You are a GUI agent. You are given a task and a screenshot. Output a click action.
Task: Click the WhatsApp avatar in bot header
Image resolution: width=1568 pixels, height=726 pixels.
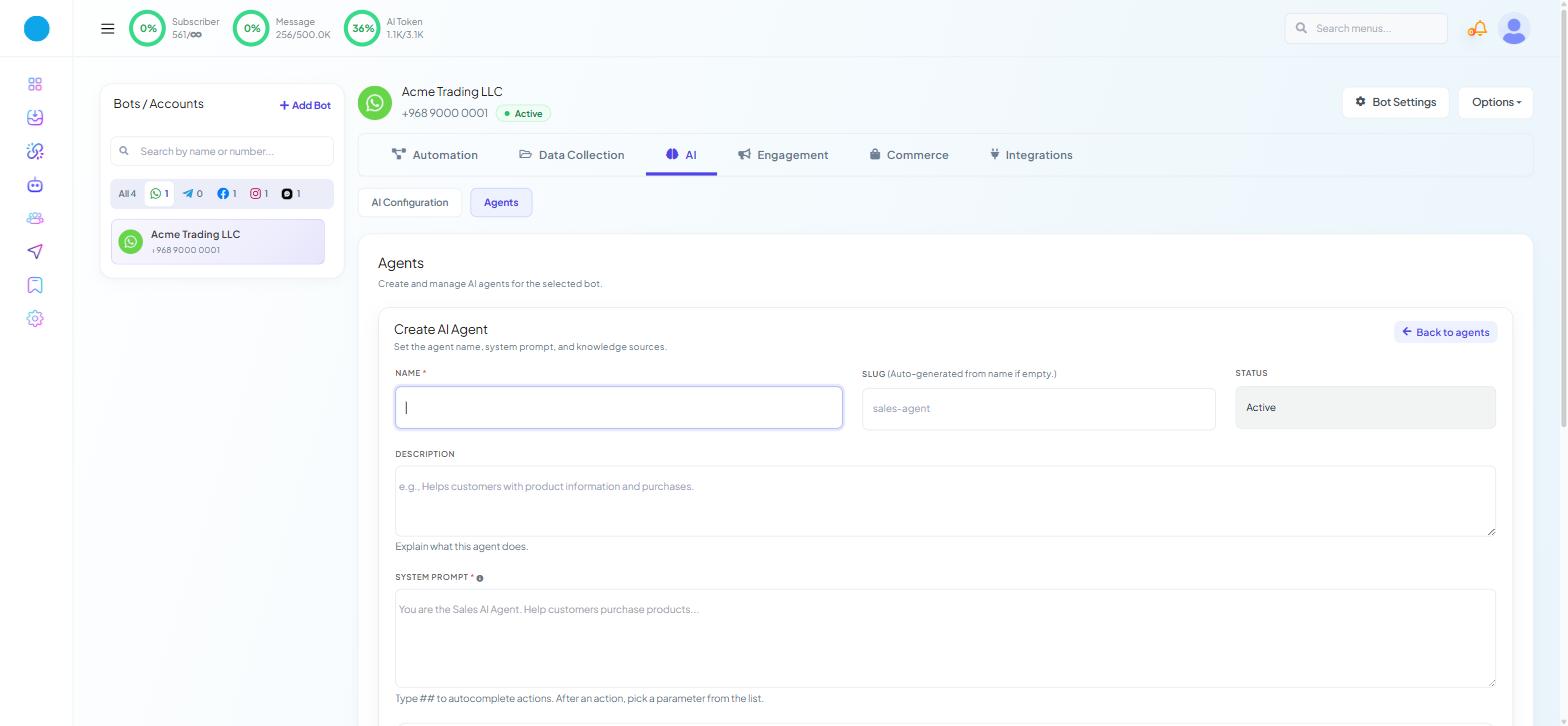[375, 103]
